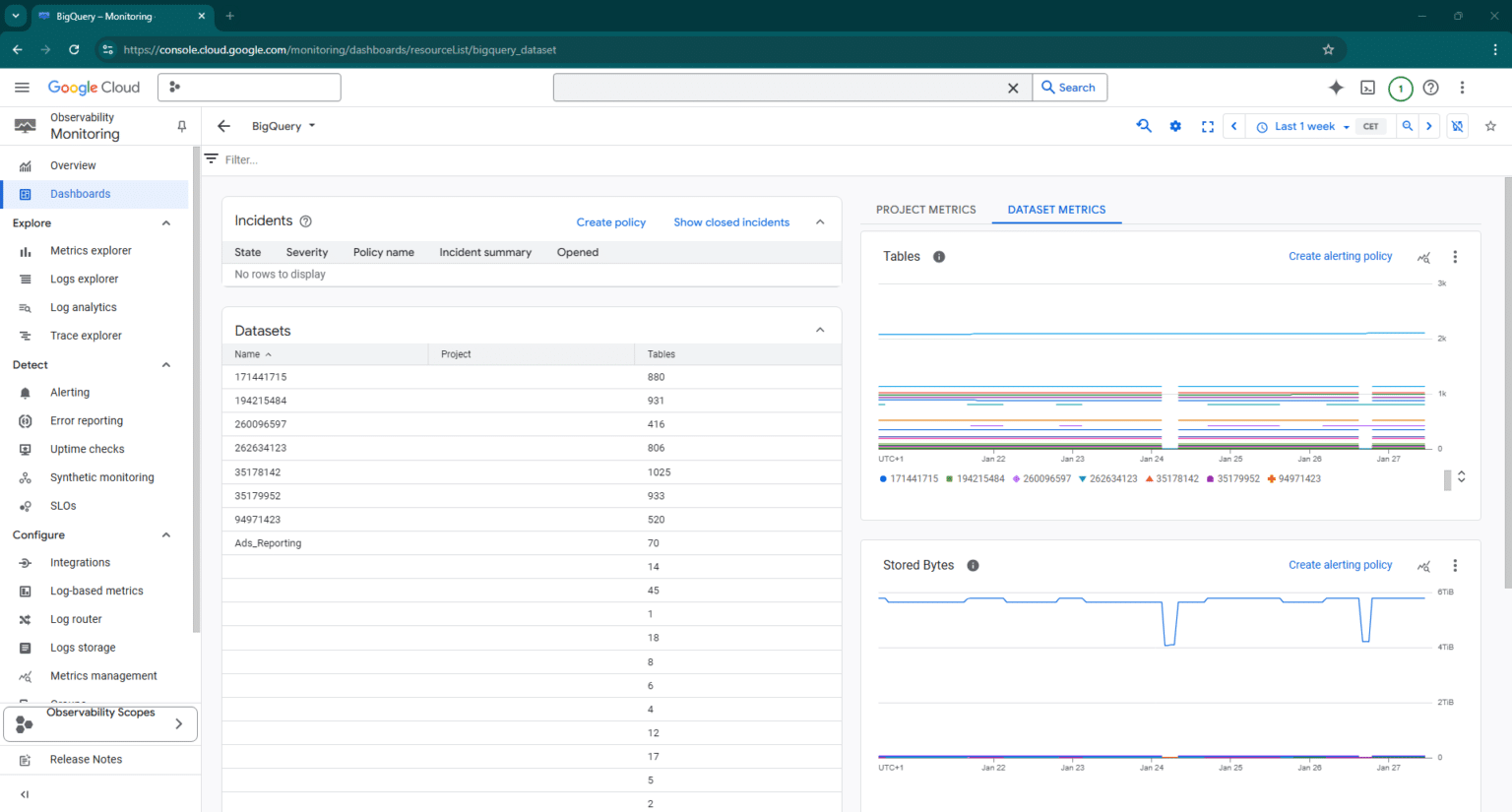Pin Monitoring to the navigation menu
The height and width of the screenshot is (812, 1512).
tap(181, 126)
